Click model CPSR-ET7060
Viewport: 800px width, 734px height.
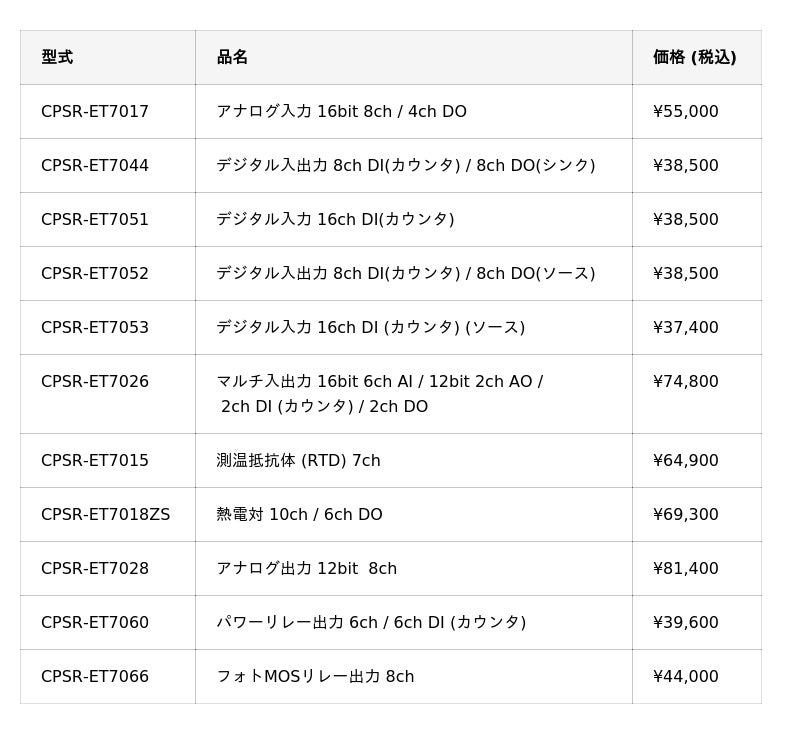[x=95, y=622]
